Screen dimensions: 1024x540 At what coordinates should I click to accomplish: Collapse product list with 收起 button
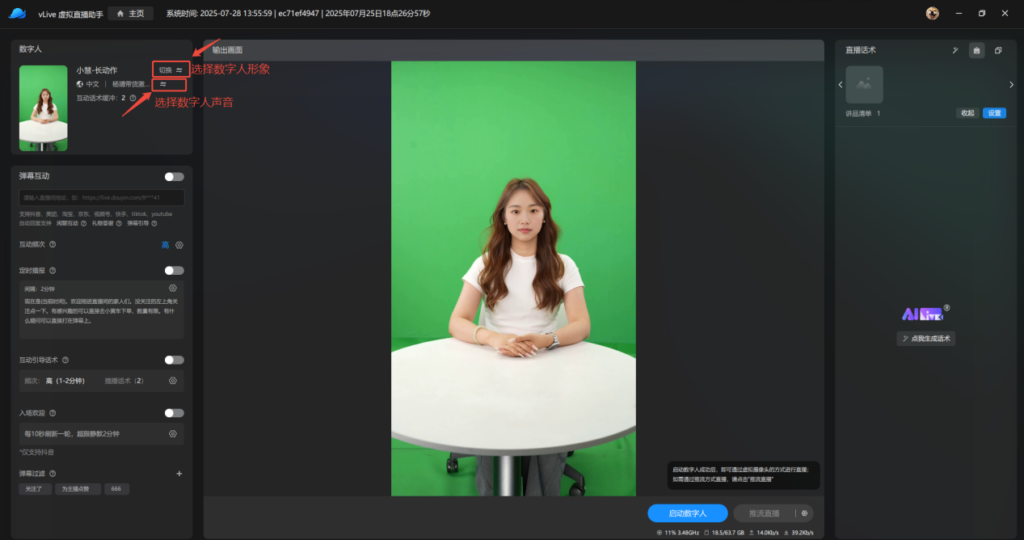[x=967, y=114]
